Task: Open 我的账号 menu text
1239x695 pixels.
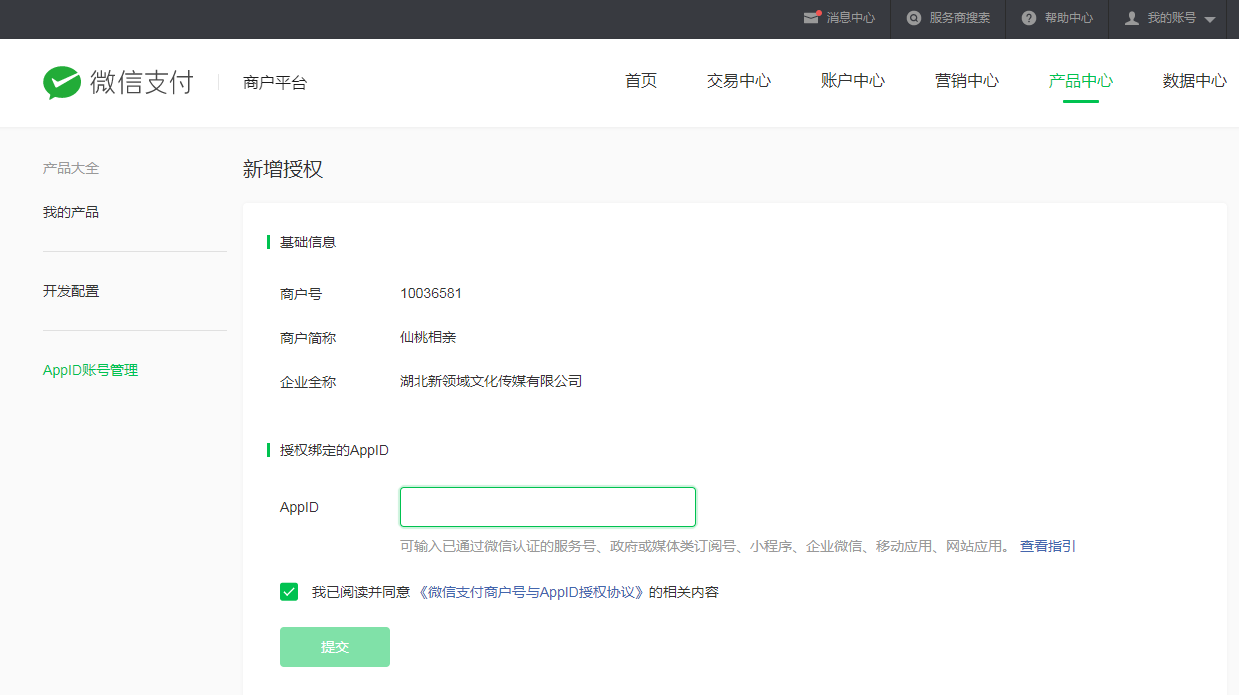Action: click(x=1172, y=18)
